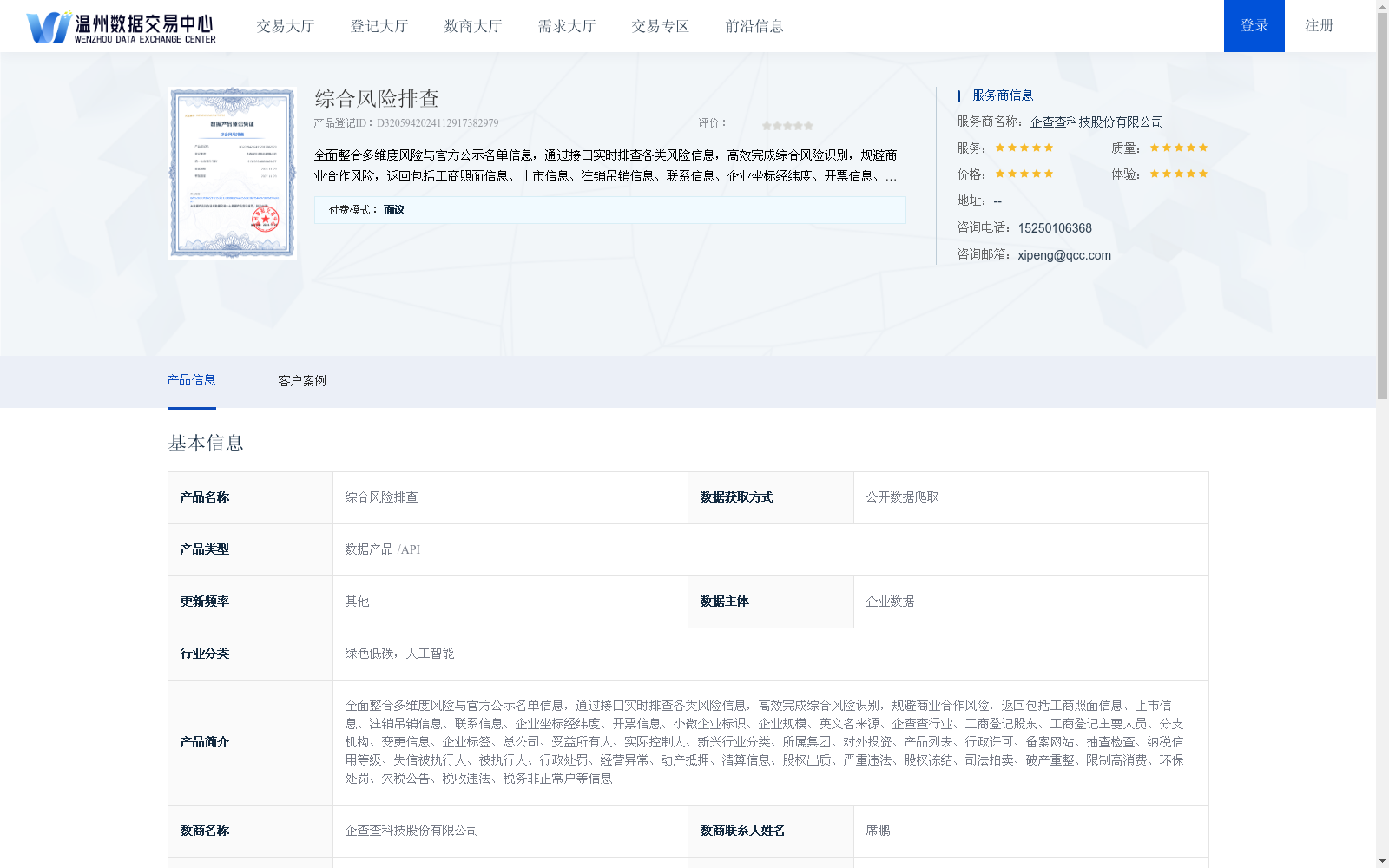Click the 体验 star rating
The height and width of the screenshot is (868, 1389).
tap(1179, 174)
